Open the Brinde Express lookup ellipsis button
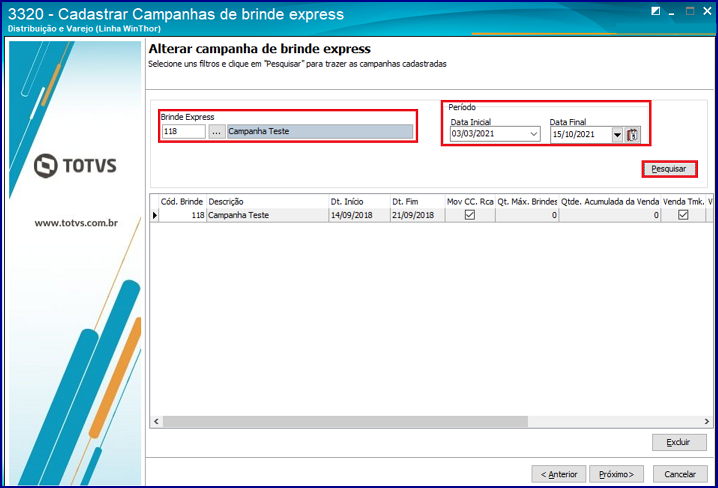The width and height of the screenshot is (718, 488). (x=217, y=131)
